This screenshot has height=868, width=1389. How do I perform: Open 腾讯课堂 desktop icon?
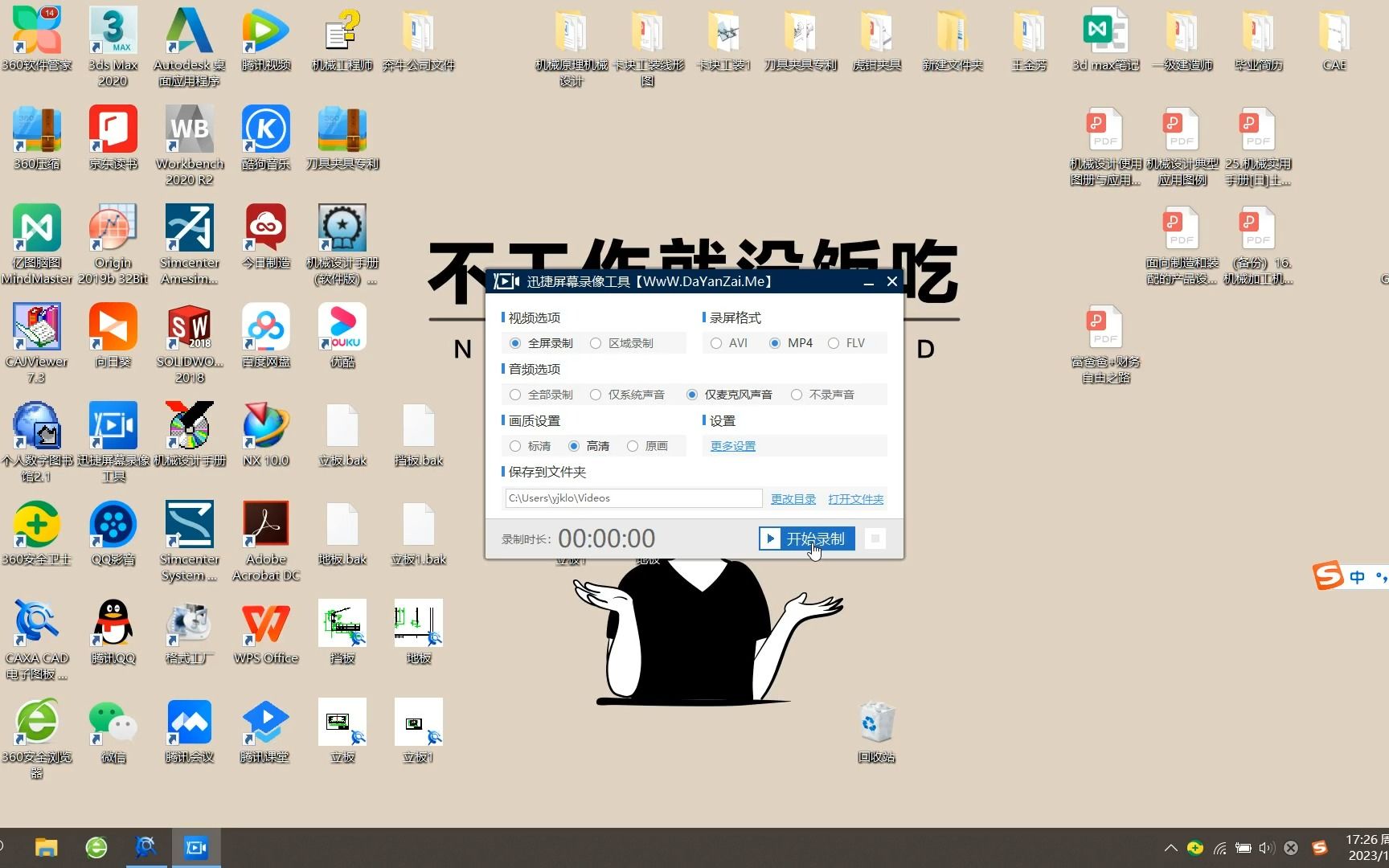(x=266, y=731)
